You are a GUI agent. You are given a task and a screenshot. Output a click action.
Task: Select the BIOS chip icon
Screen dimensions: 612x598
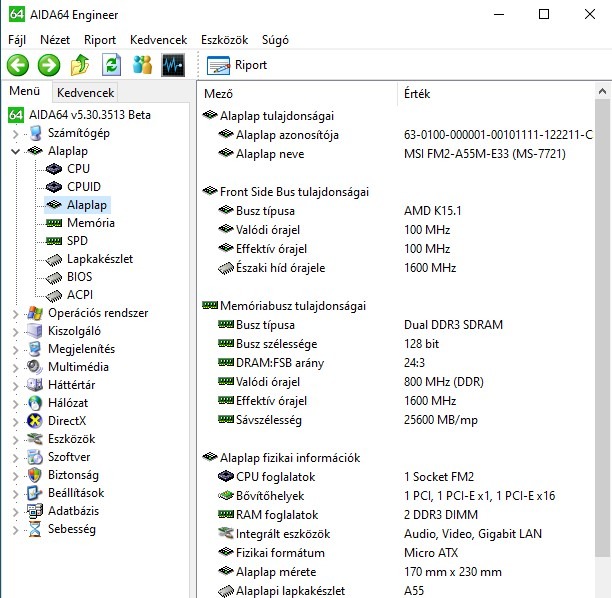pyautogui.click(x=54, y=278)
